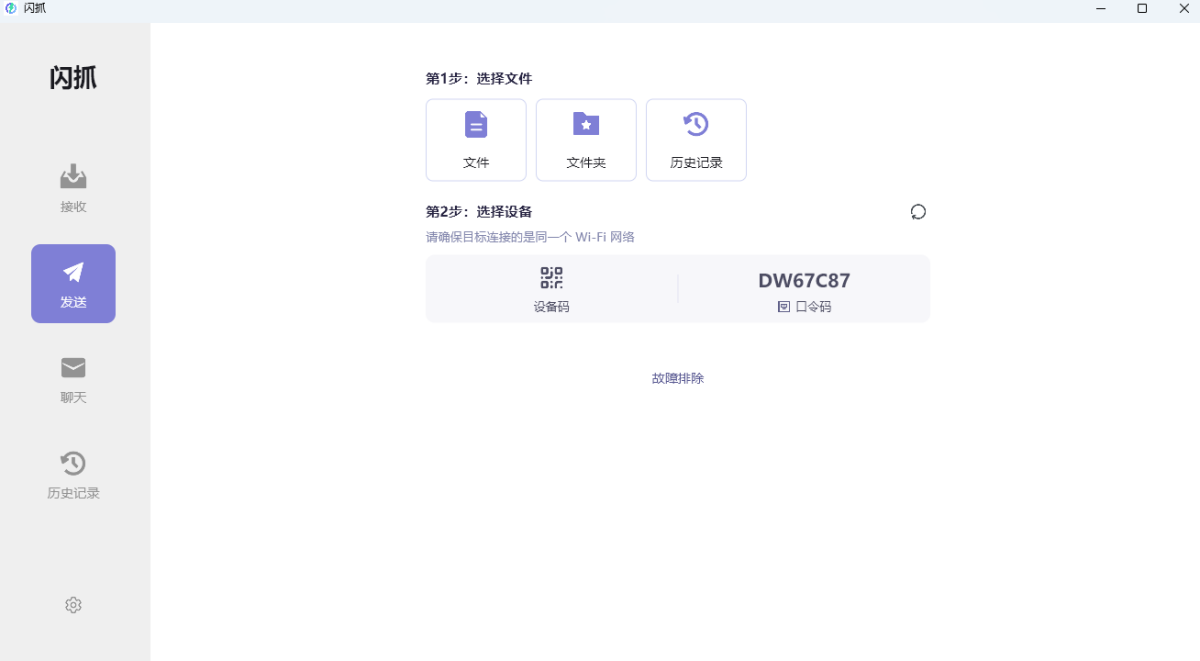This screenshot has height=661, width=1200.
Task: Refresh the device list in step 2
Action: [918, 212]
